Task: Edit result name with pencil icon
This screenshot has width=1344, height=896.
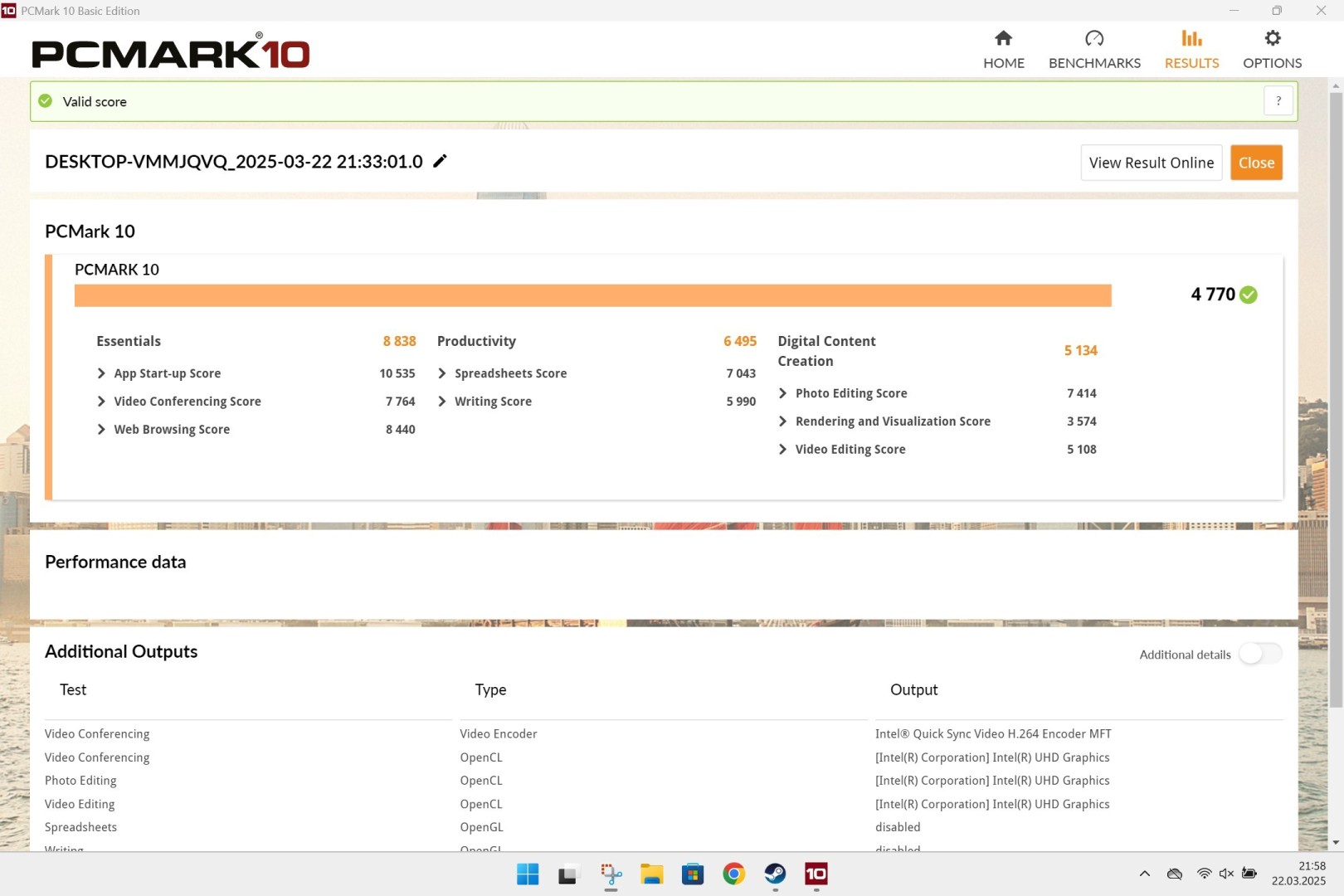Action: (440, 161)
